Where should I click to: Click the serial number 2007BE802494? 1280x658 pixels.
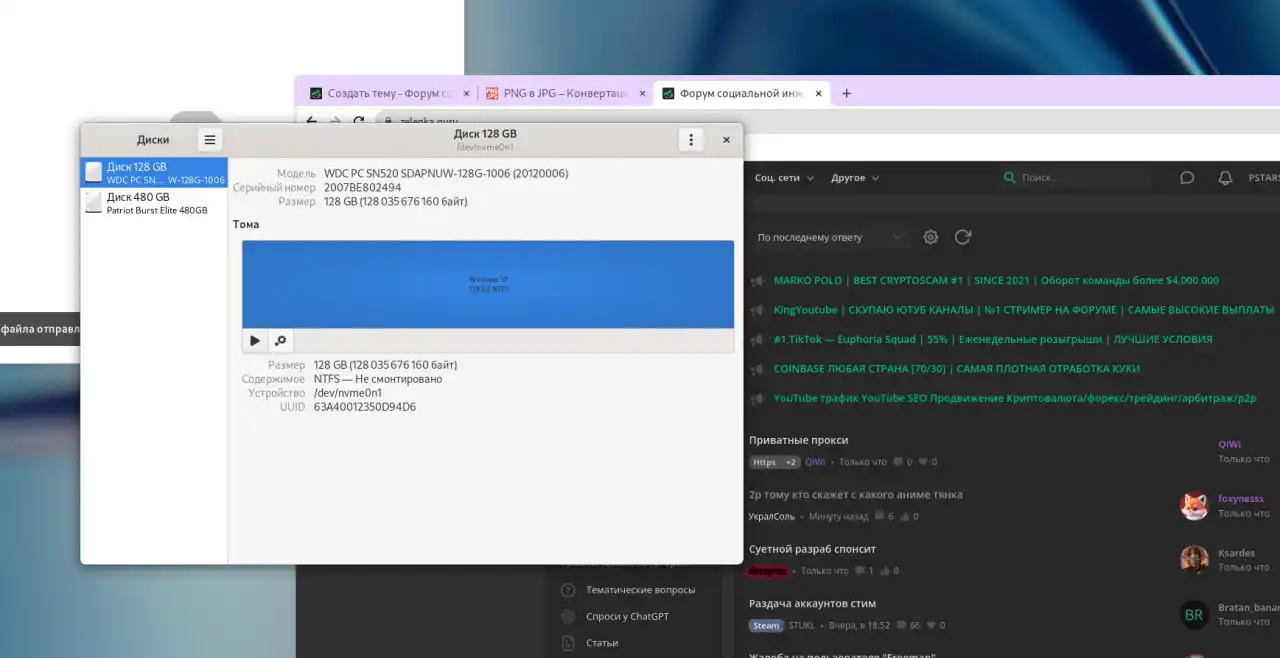363,187
